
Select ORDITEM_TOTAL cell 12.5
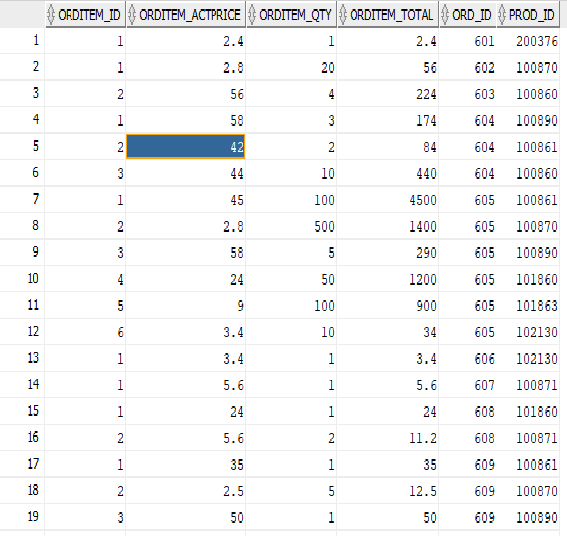(x=388, y=490)
